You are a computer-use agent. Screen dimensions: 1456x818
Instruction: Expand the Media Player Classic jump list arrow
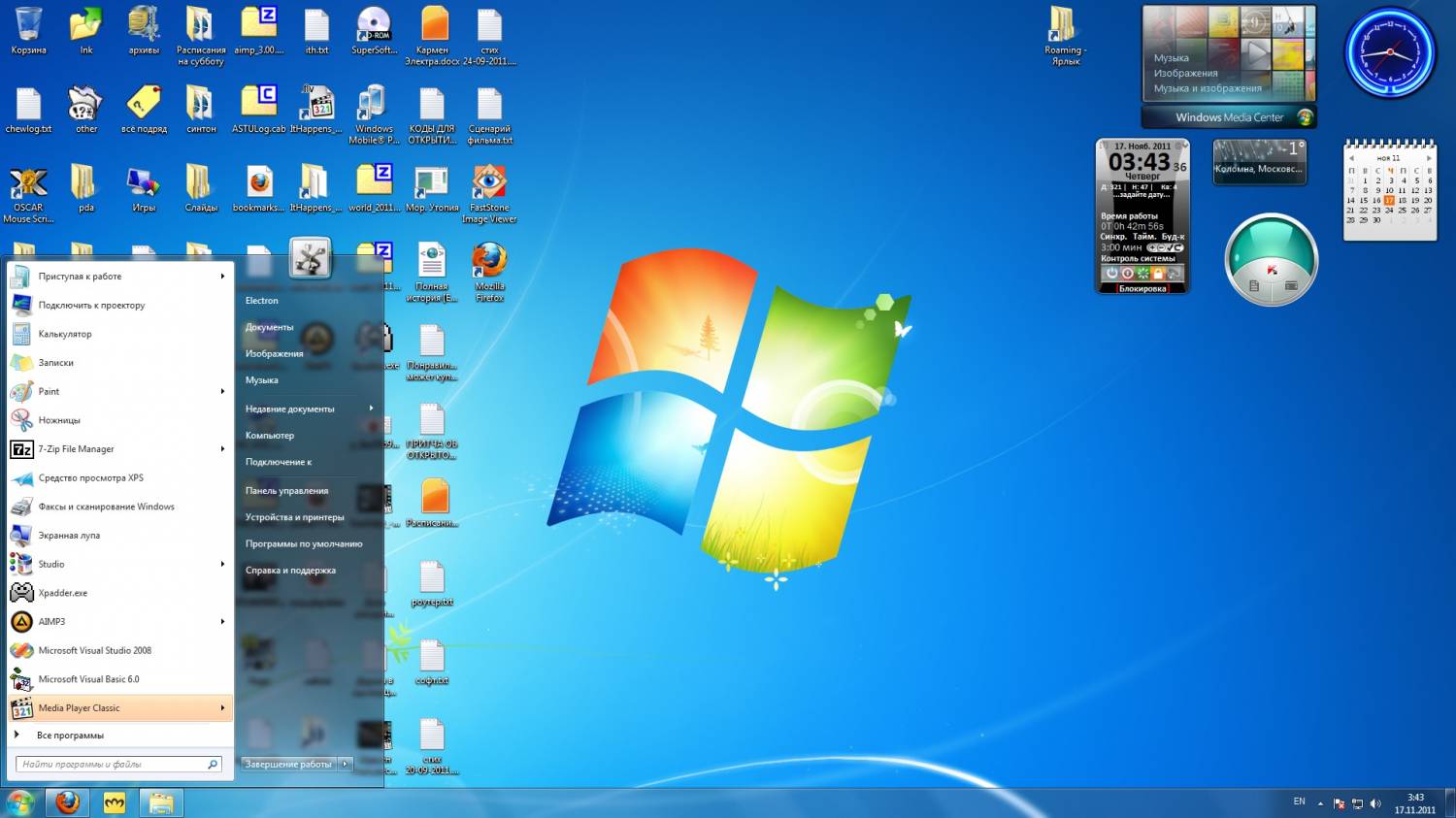click(222, 708)
